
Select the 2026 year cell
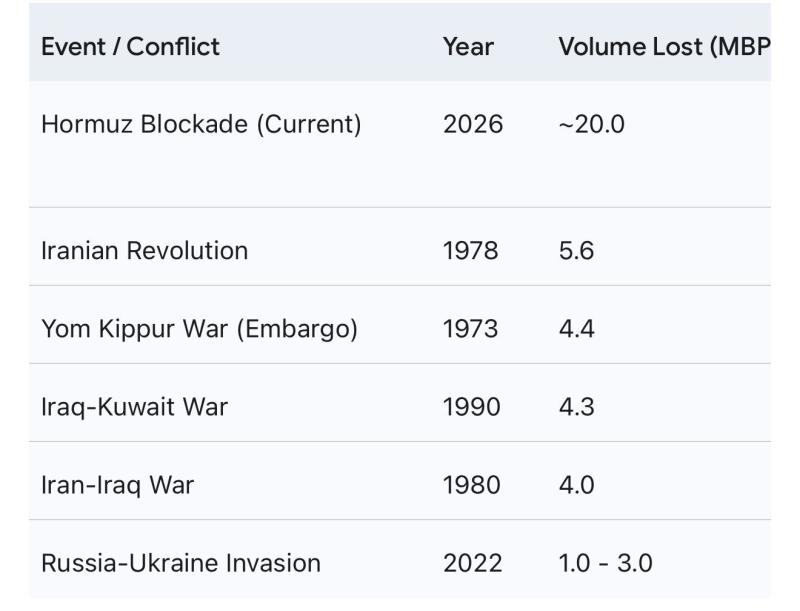point(473,124)
